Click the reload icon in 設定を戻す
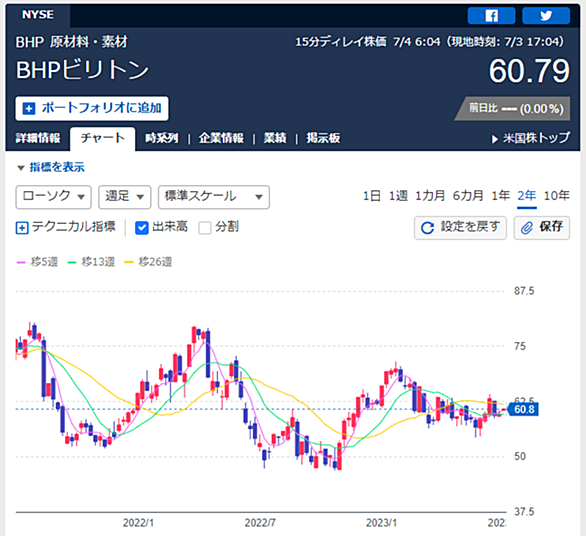586x536 pixels. coord(427,228)
